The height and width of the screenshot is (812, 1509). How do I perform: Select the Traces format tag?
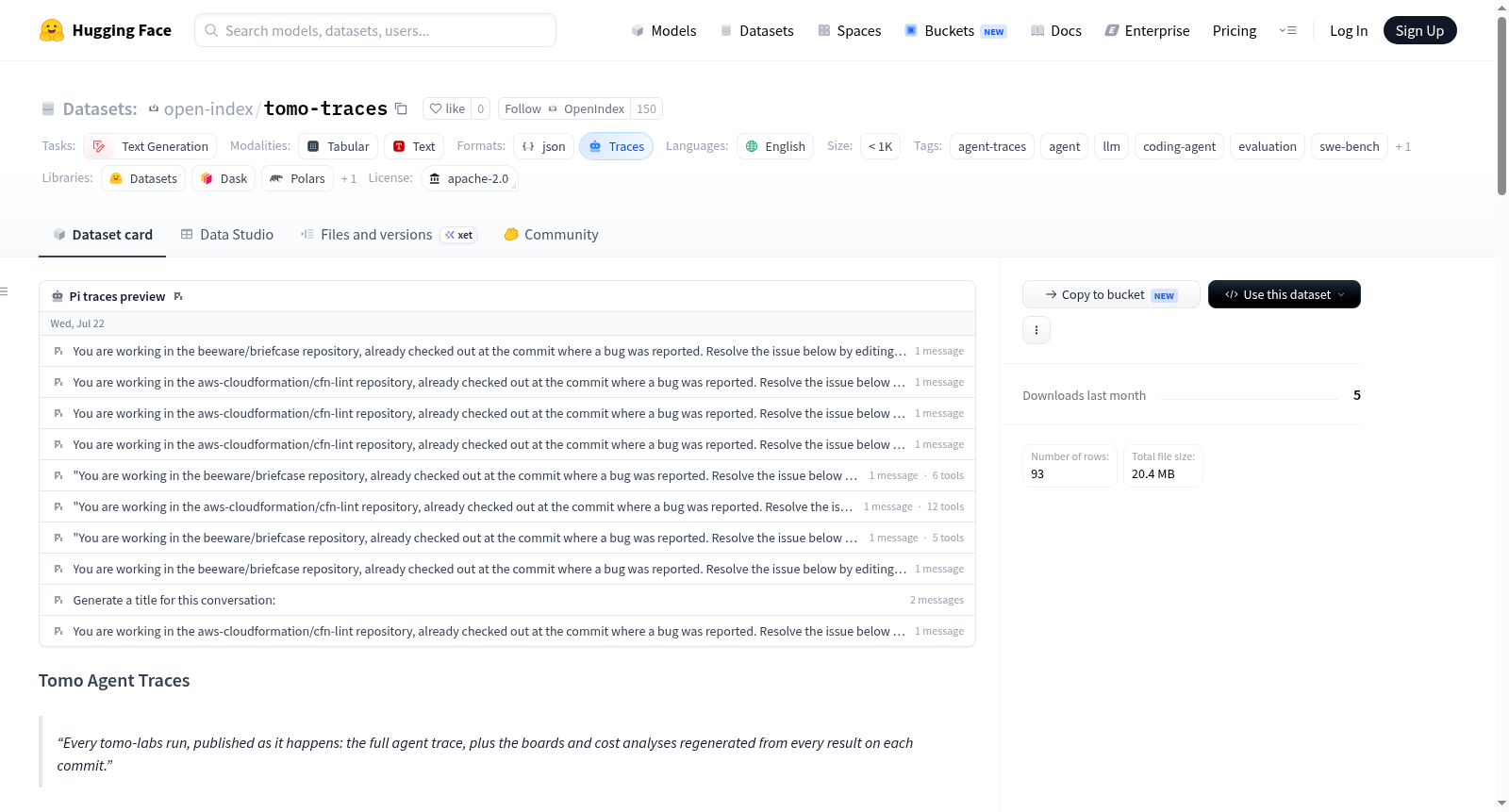pyautogui.click(x=617, y=146)
